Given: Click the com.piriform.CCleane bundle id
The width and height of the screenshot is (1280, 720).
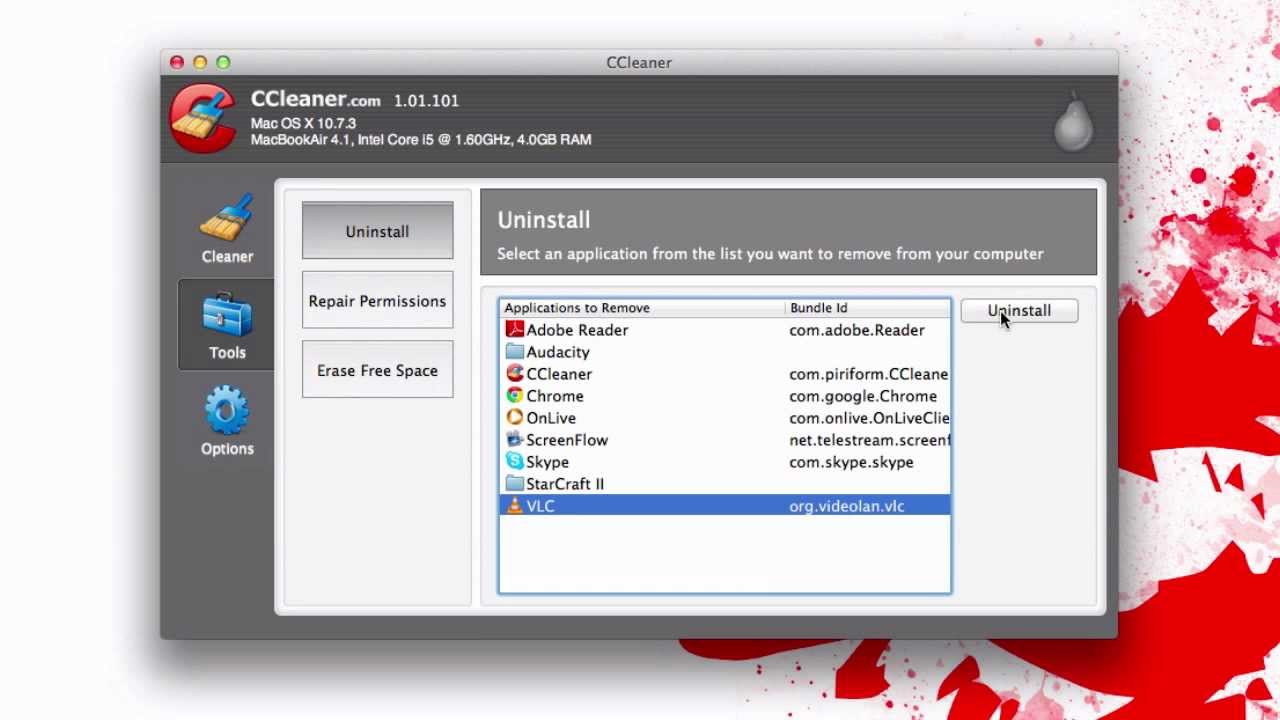Looking at the screenshot, I should coord(868,374).
